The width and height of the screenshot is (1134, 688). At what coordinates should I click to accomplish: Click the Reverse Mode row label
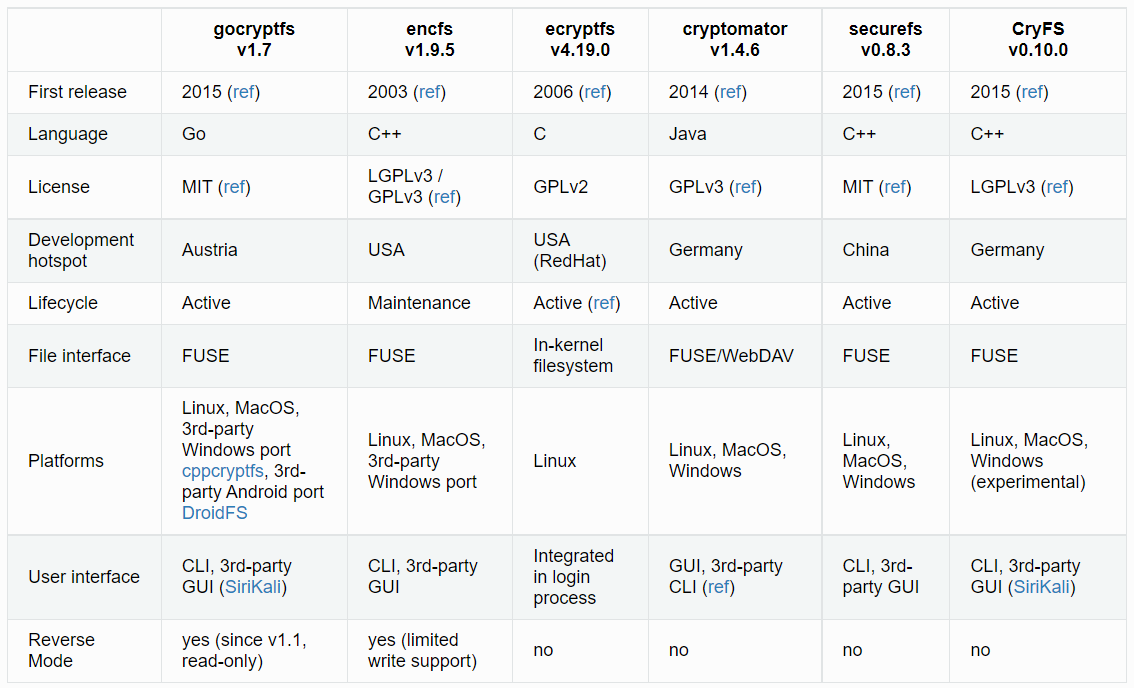click(x=61, y=650)
